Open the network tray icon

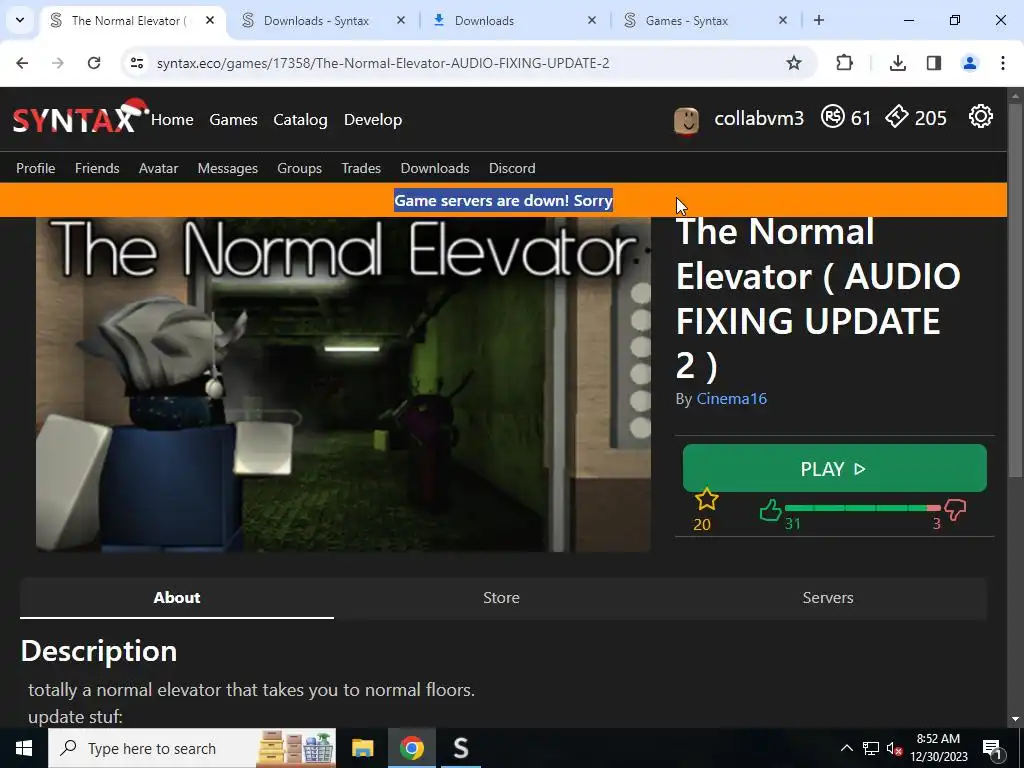871,748
